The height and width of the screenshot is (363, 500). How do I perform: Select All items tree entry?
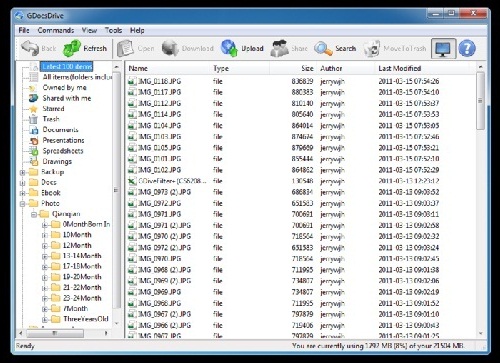click(x=77, y=77)
